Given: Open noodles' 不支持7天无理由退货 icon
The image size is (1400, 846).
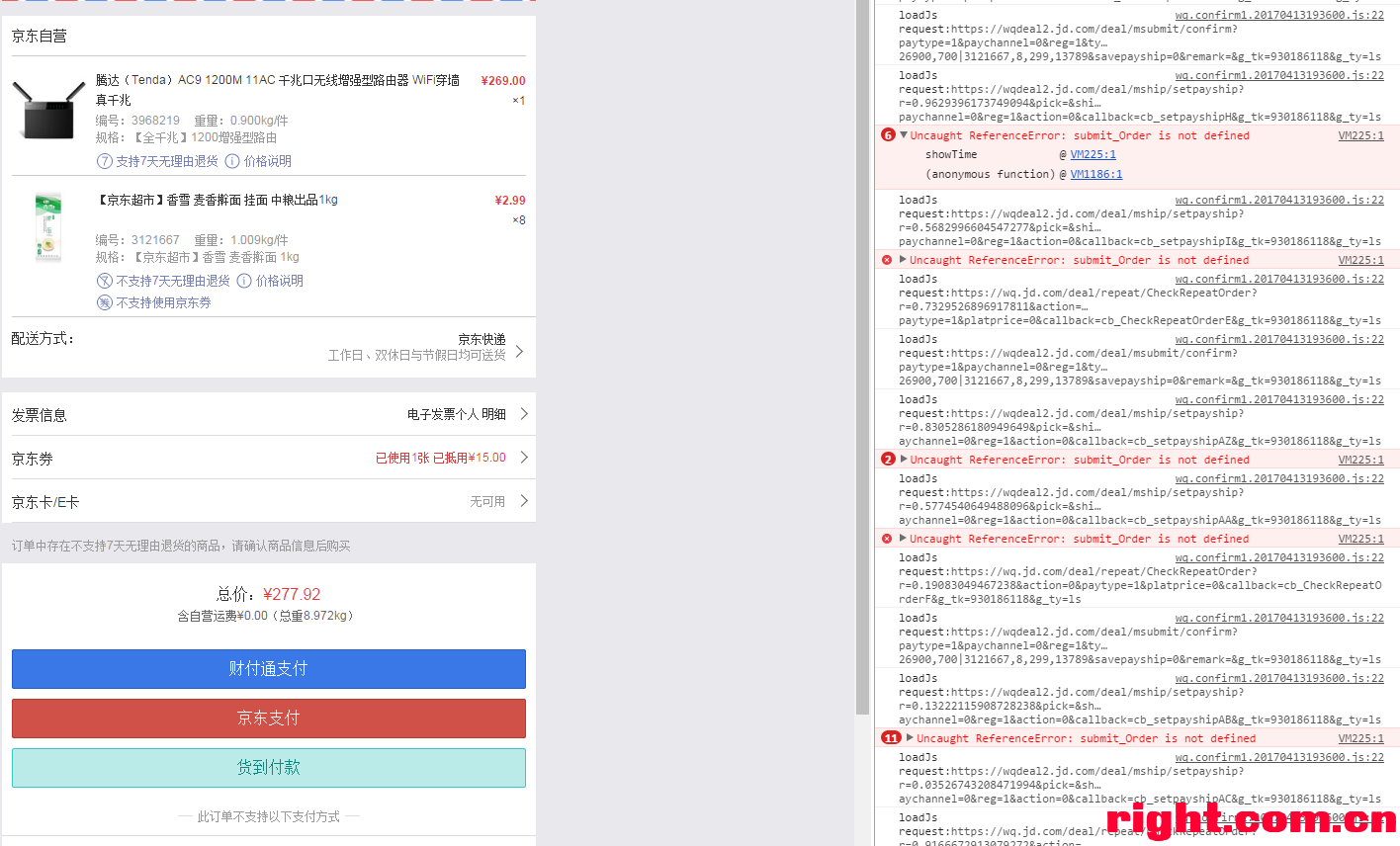Looking at the screenshot, I should pyautogui.click(x=104, y=281).
